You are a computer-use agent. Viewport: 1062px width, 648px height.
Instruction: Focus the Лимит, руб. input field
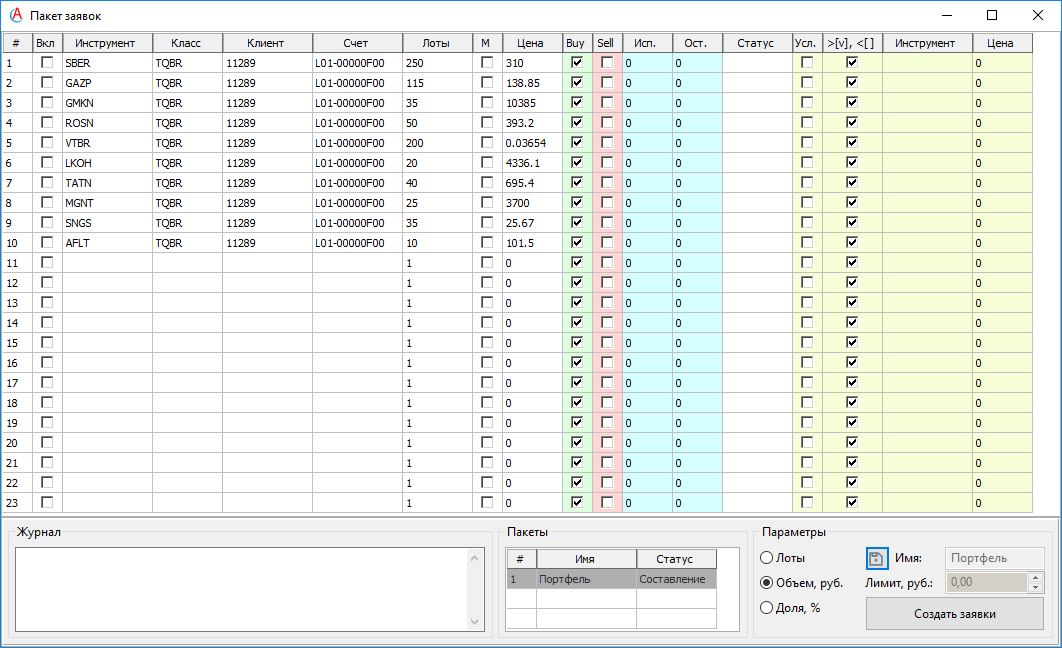[987, 582]
